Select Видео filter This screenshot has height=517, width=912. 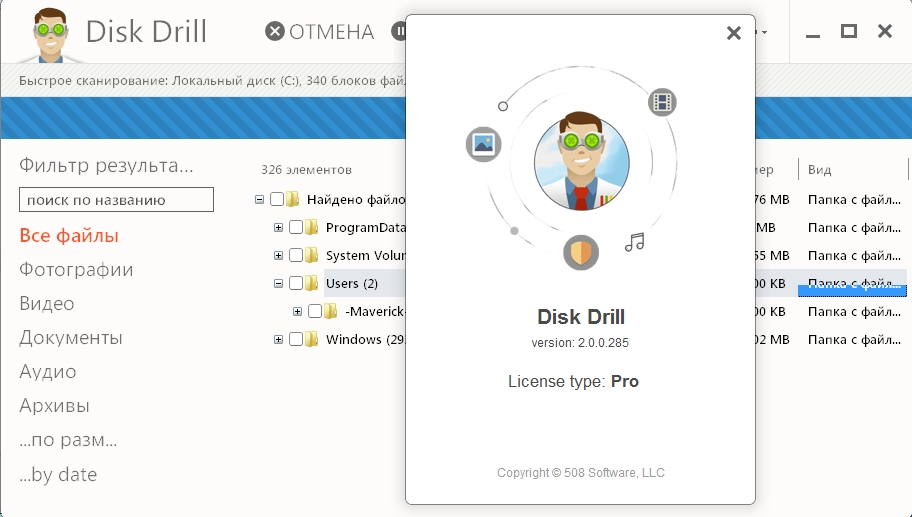click(x=47, y=304)
